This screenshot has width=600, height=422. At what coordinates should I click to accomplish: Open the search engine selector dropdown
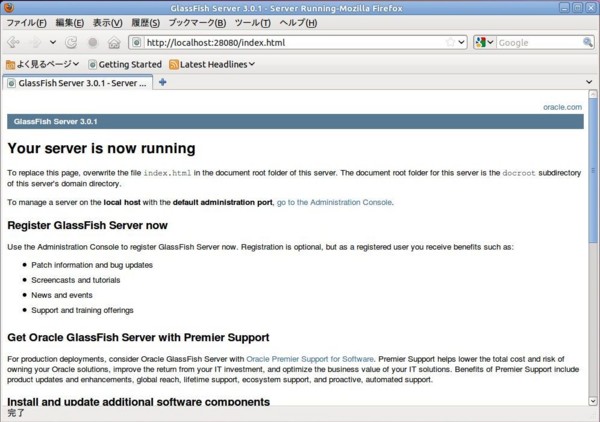485,42
